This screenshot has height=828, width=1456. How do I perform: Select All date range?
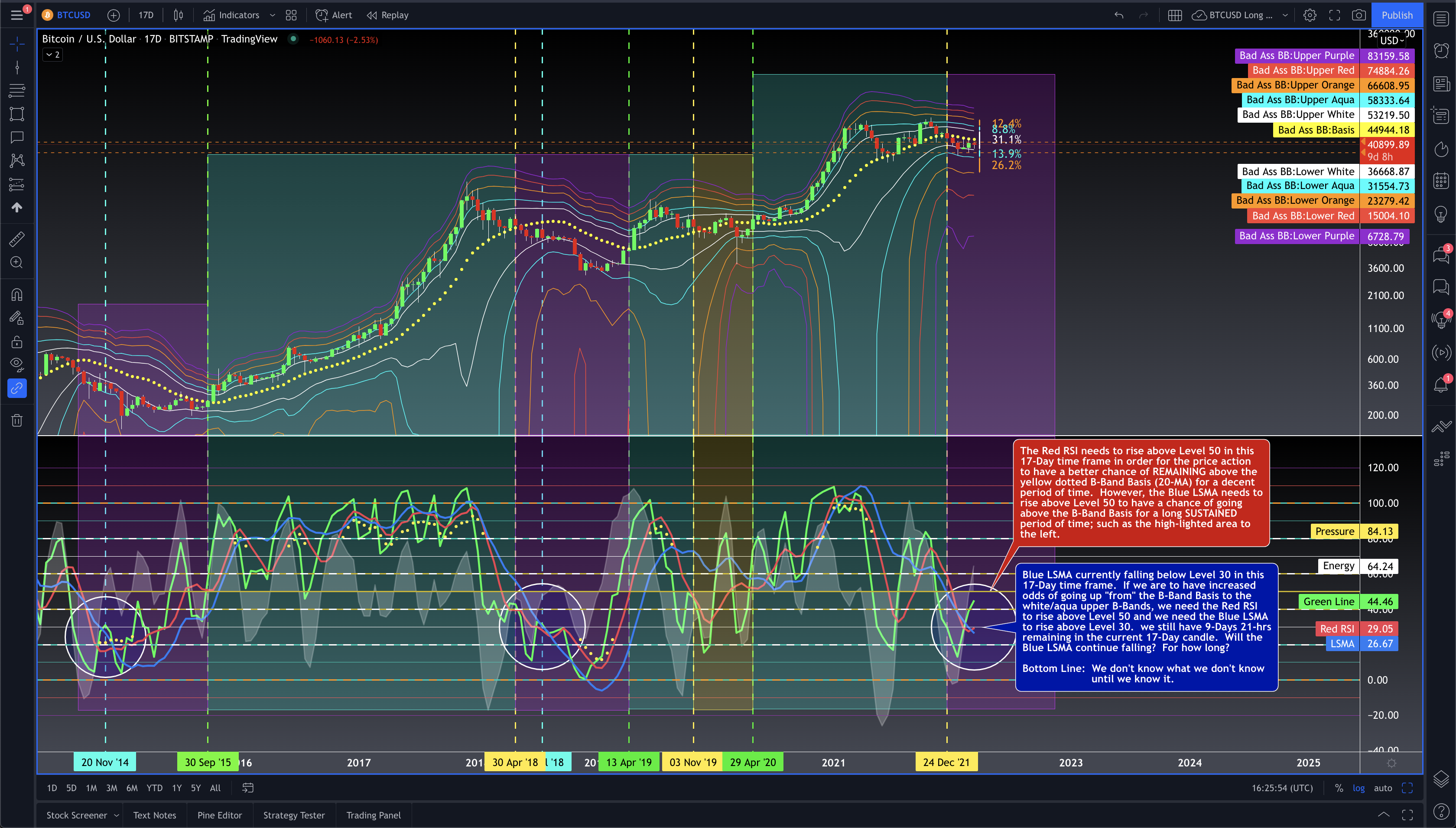tap(215, 788)
